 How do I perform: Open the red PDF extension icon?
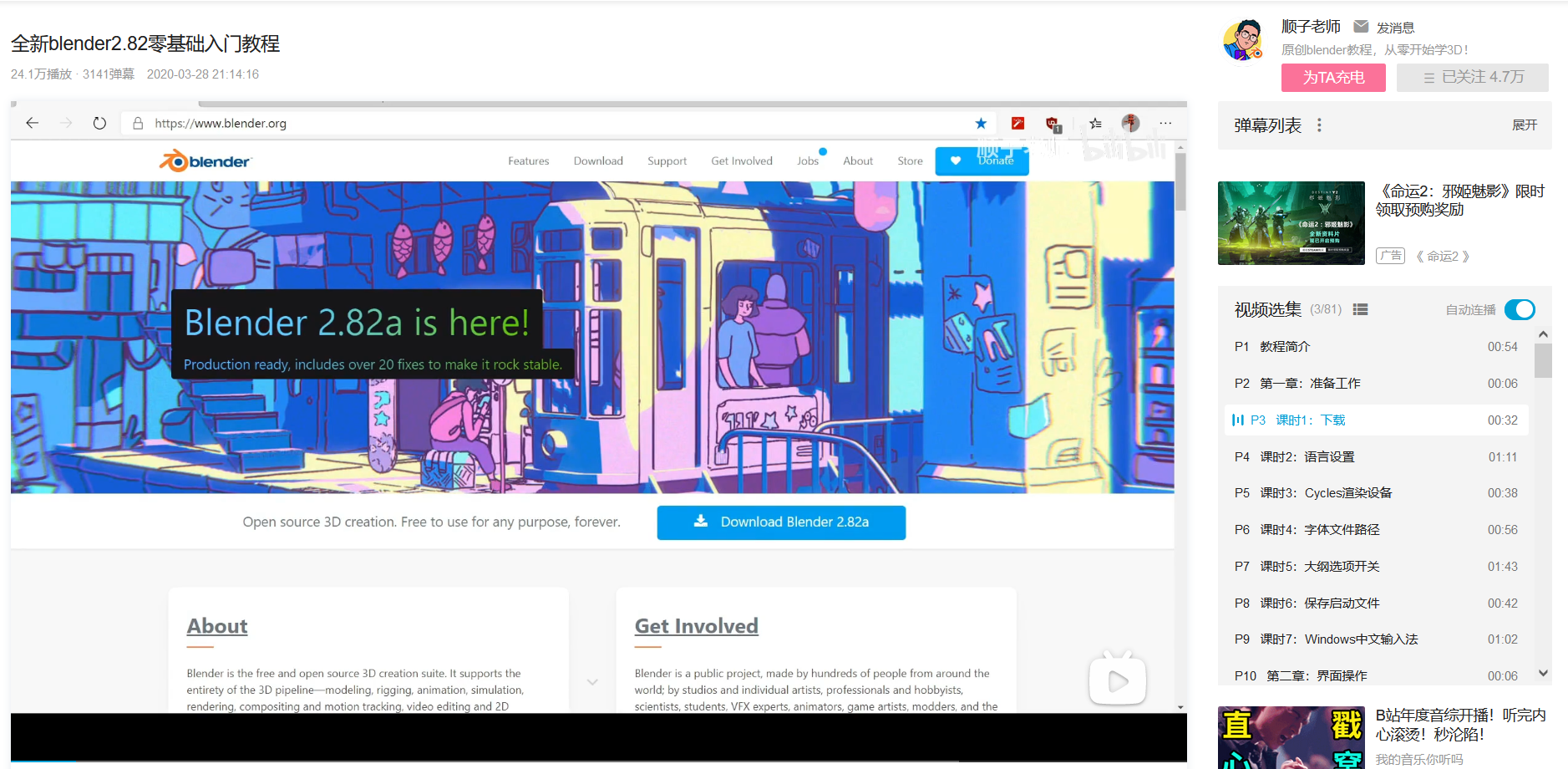point(1017,123)
